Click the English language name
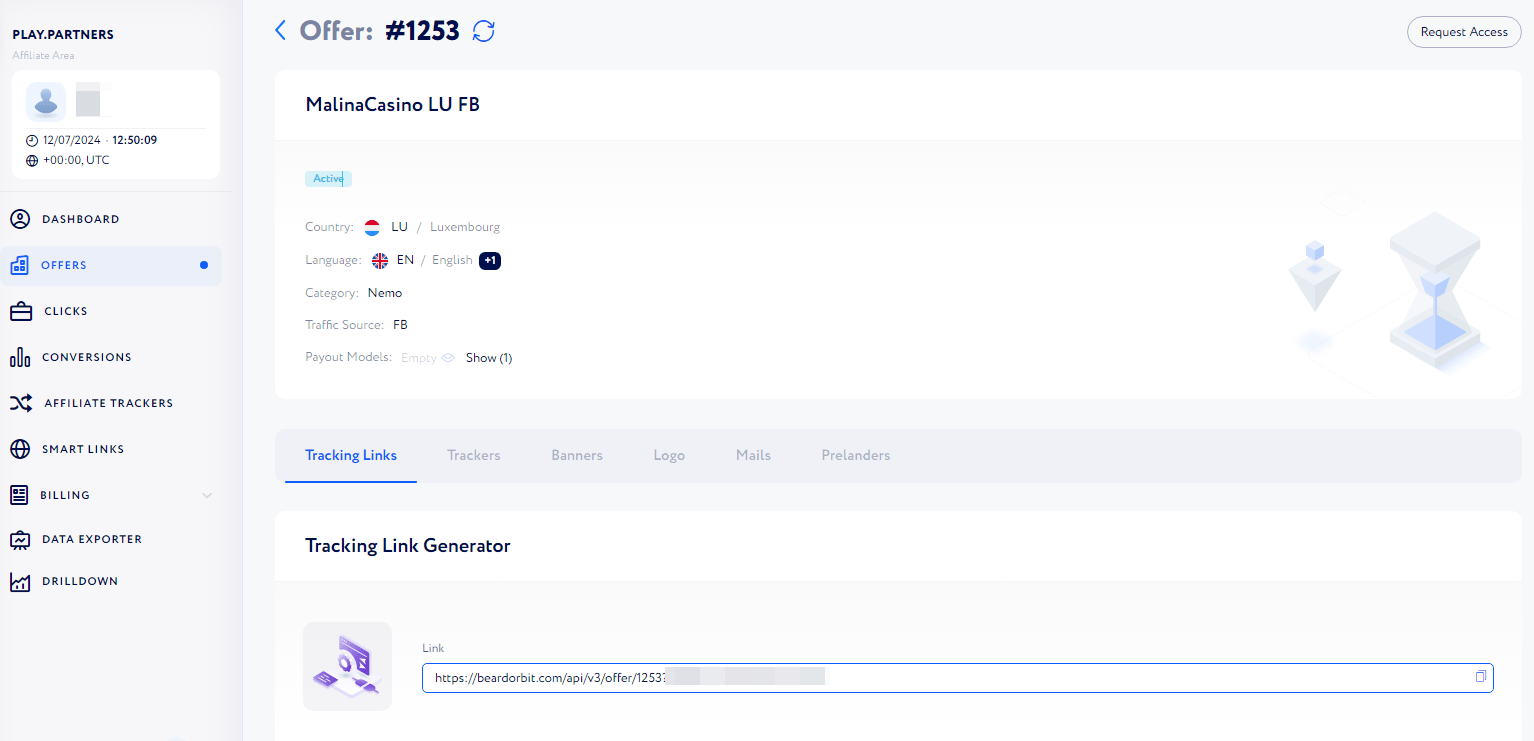 click(x=452, y=260)
